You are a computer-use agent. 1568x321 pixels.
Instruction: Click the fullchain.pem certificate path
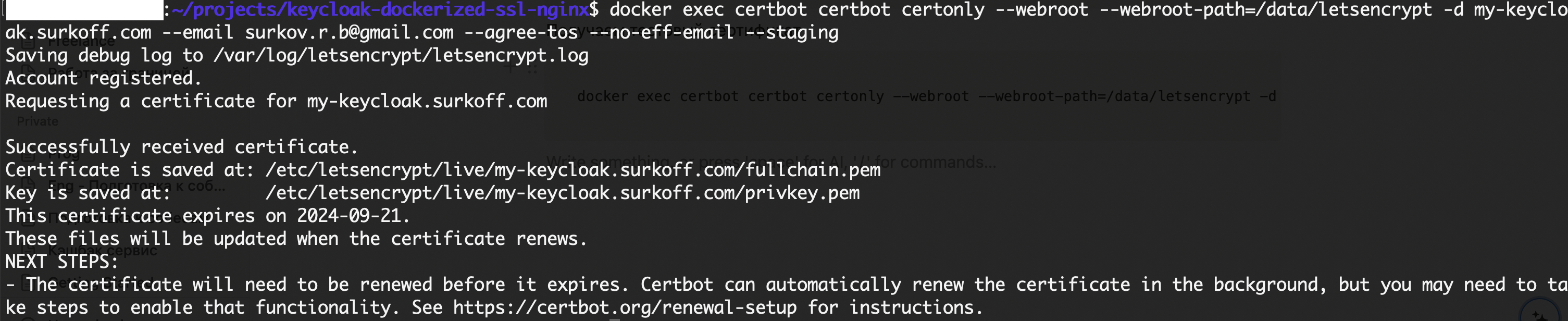[573, 170]
